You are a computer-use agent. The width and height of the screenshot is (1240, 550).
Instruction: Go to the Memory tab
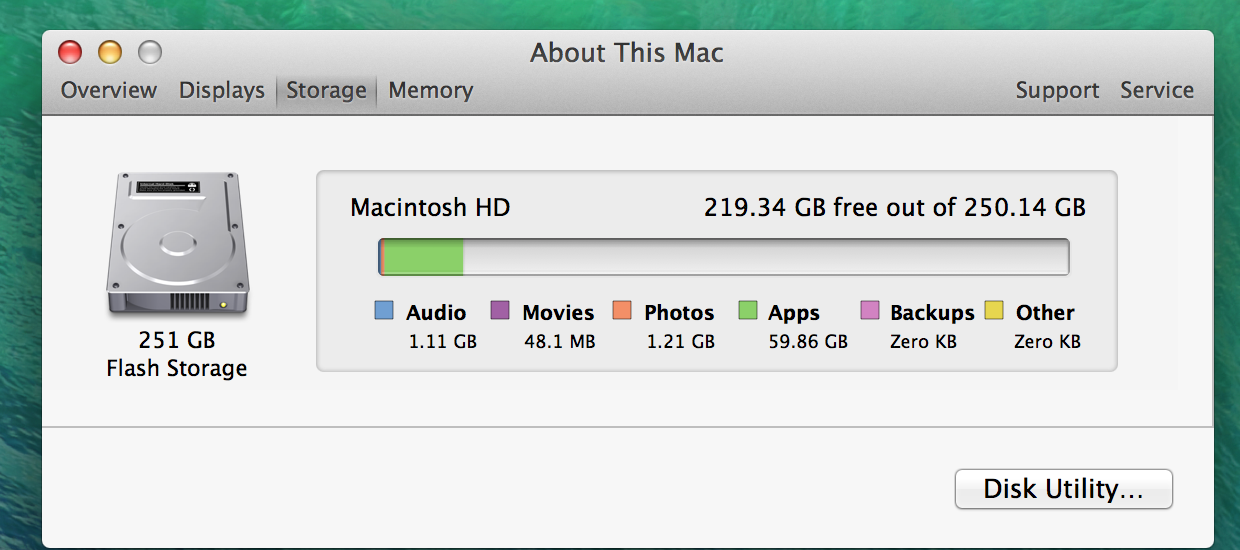coord(431,90)
